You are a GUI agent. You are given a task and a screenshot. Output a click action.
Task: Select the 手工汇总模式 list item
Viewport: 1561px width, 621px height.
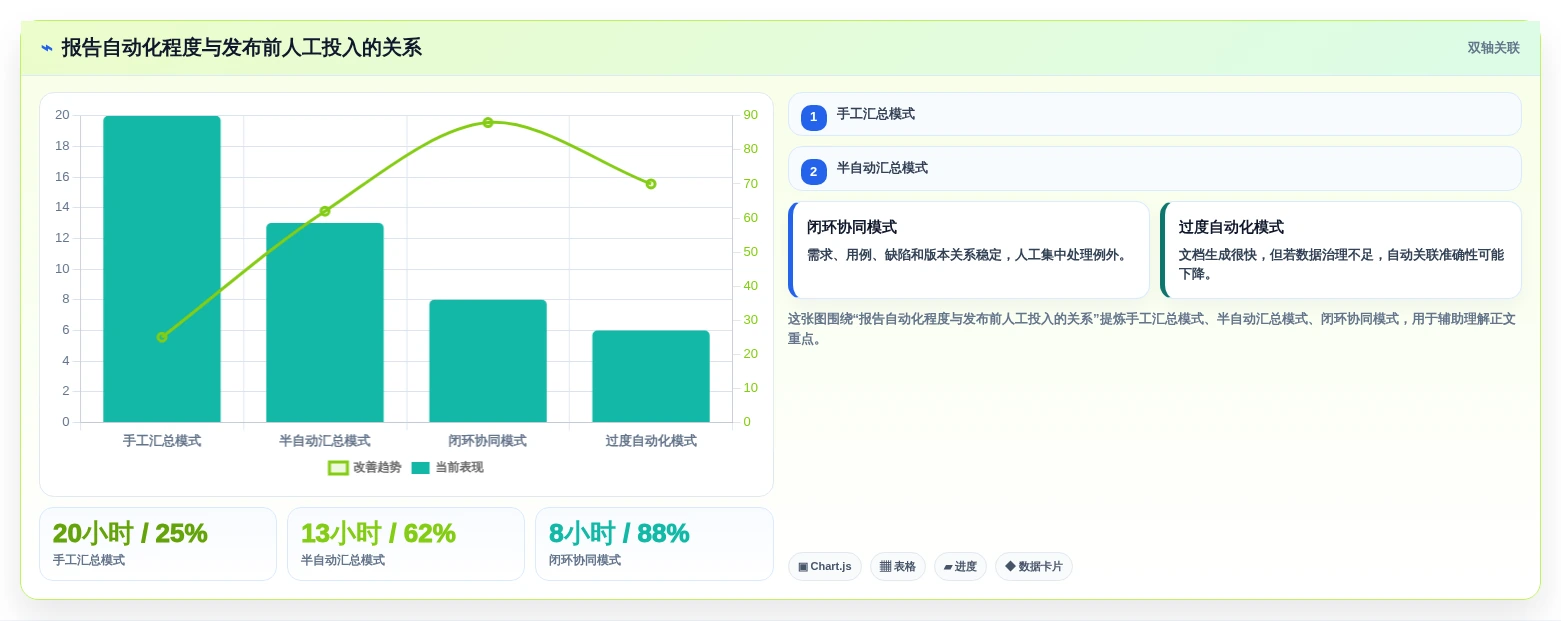(1154, 114)
